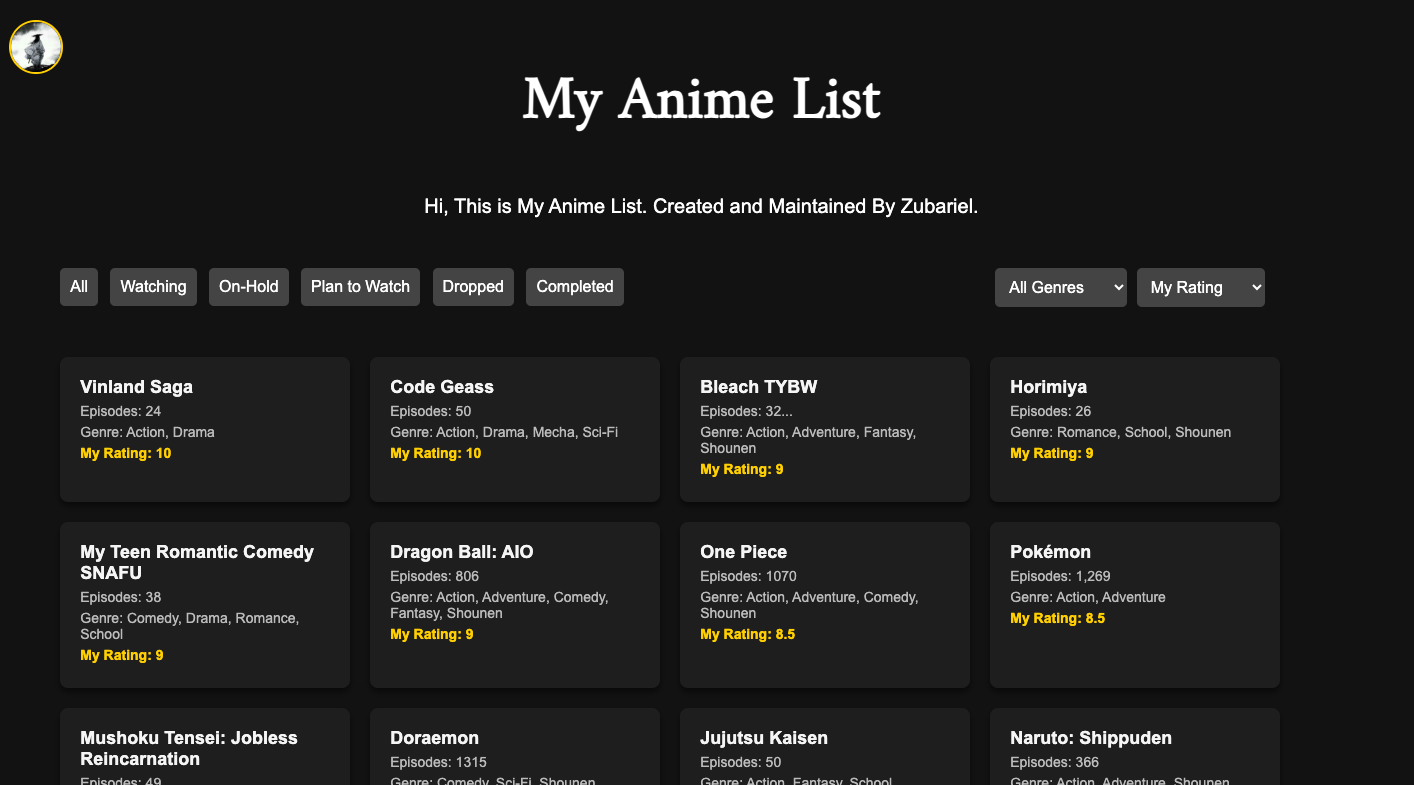Screen dimensions: 1414x785
Task: Expand the genres filter chevron
Action: pyautogui.click(x=1116, y=287)
